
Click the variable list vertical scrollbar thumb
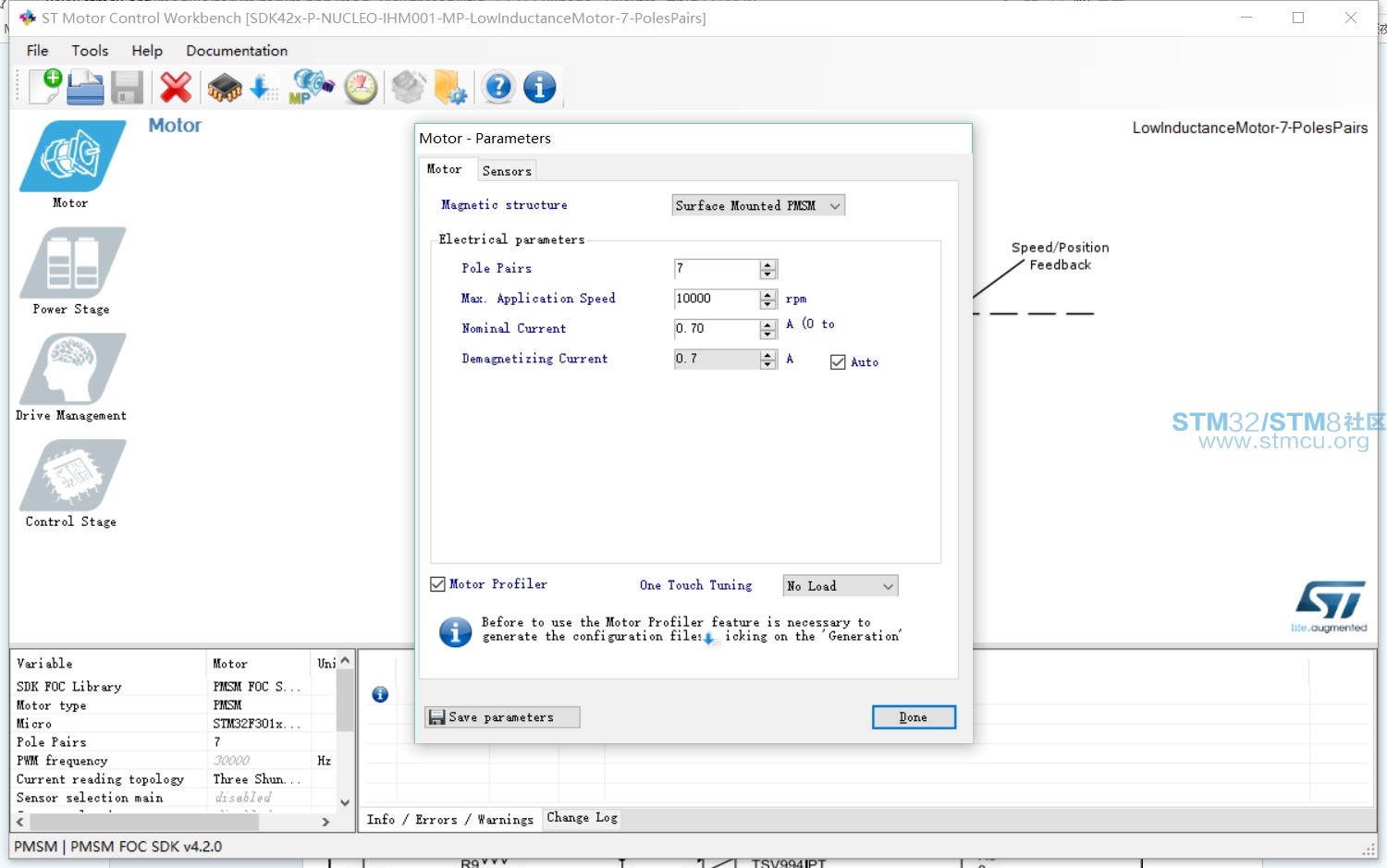[x=345, y=701]
